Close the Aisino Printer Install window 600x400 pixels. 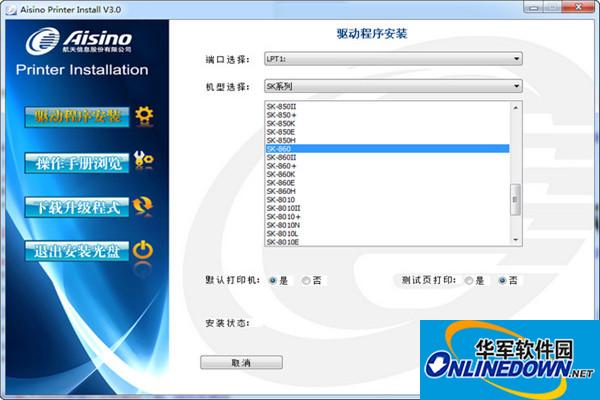click(578, 7)
